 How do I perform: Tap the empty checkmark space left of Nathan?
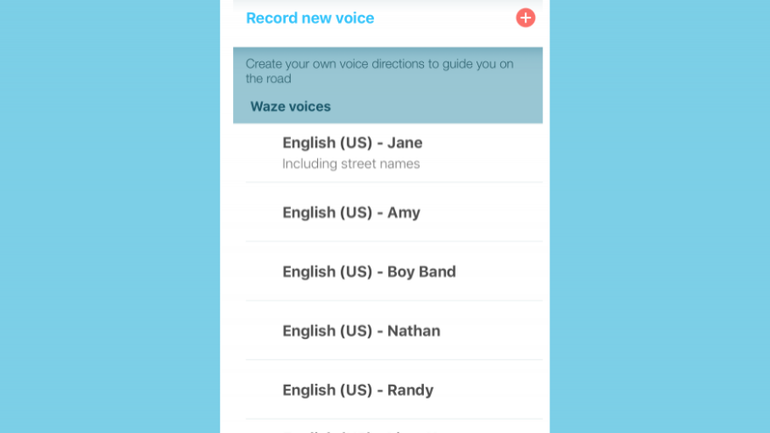(x=263, y=330)
